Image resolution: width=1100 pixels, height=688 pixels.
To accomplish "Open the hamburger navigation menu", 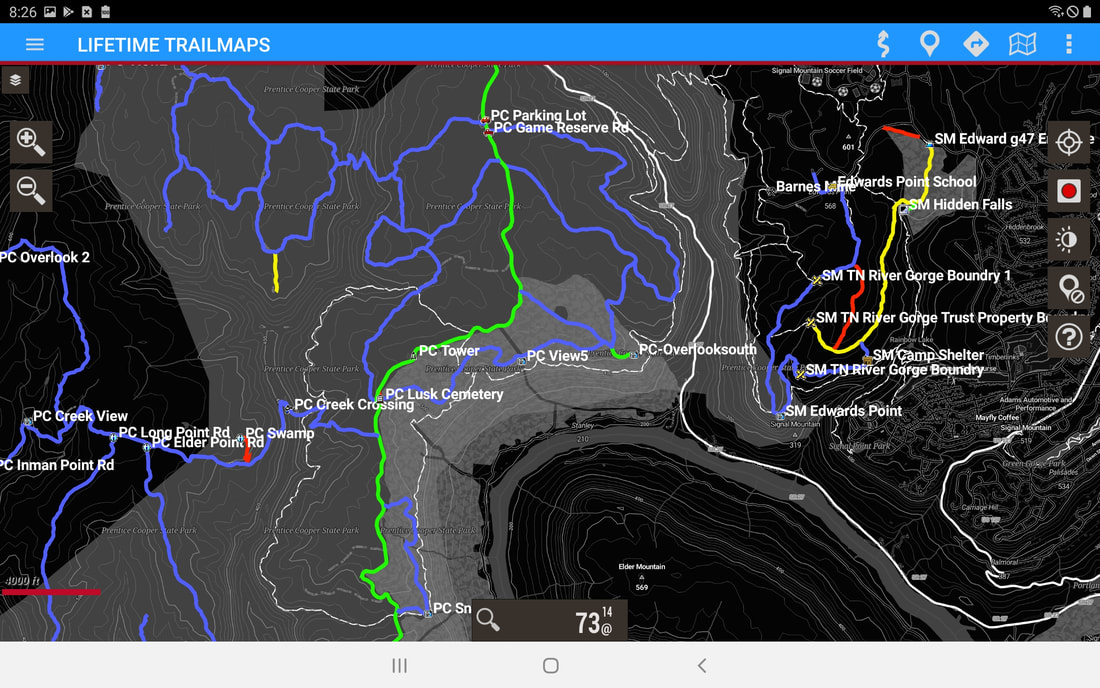I will 35,45.
